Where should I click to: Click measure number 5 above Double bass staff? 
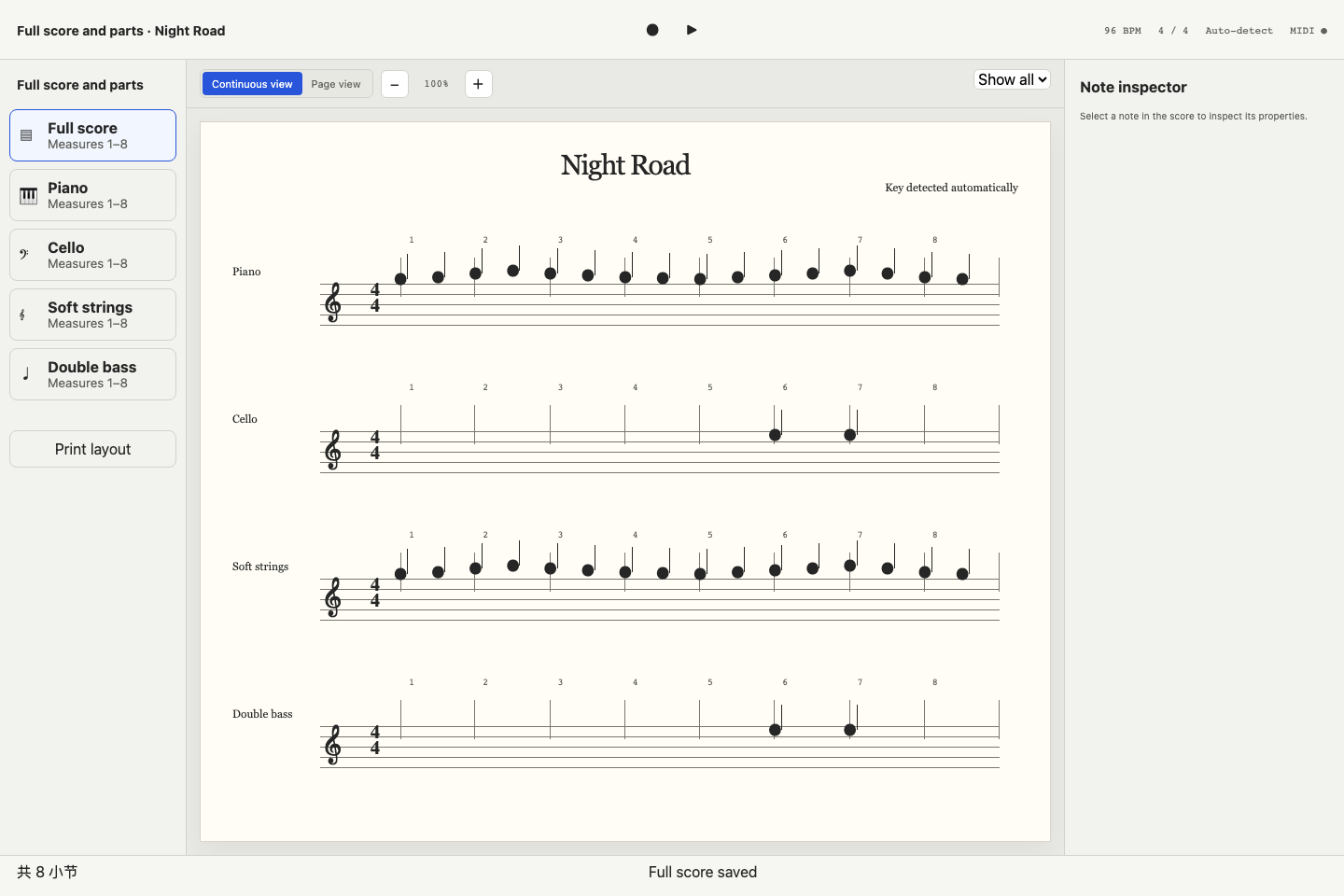click(x=709, y=682)
